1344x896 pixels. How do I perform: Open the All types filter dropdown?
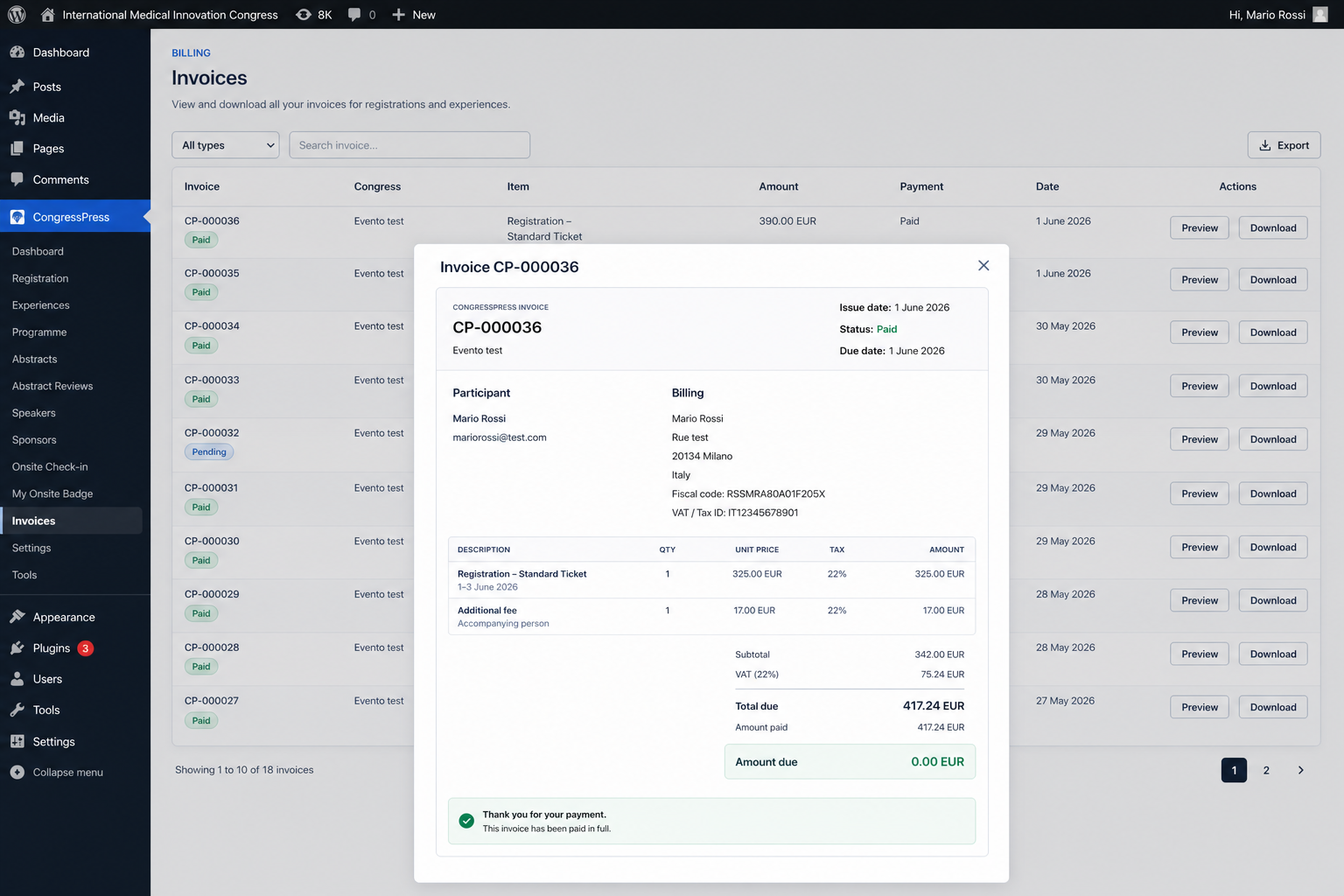[226, 145]
